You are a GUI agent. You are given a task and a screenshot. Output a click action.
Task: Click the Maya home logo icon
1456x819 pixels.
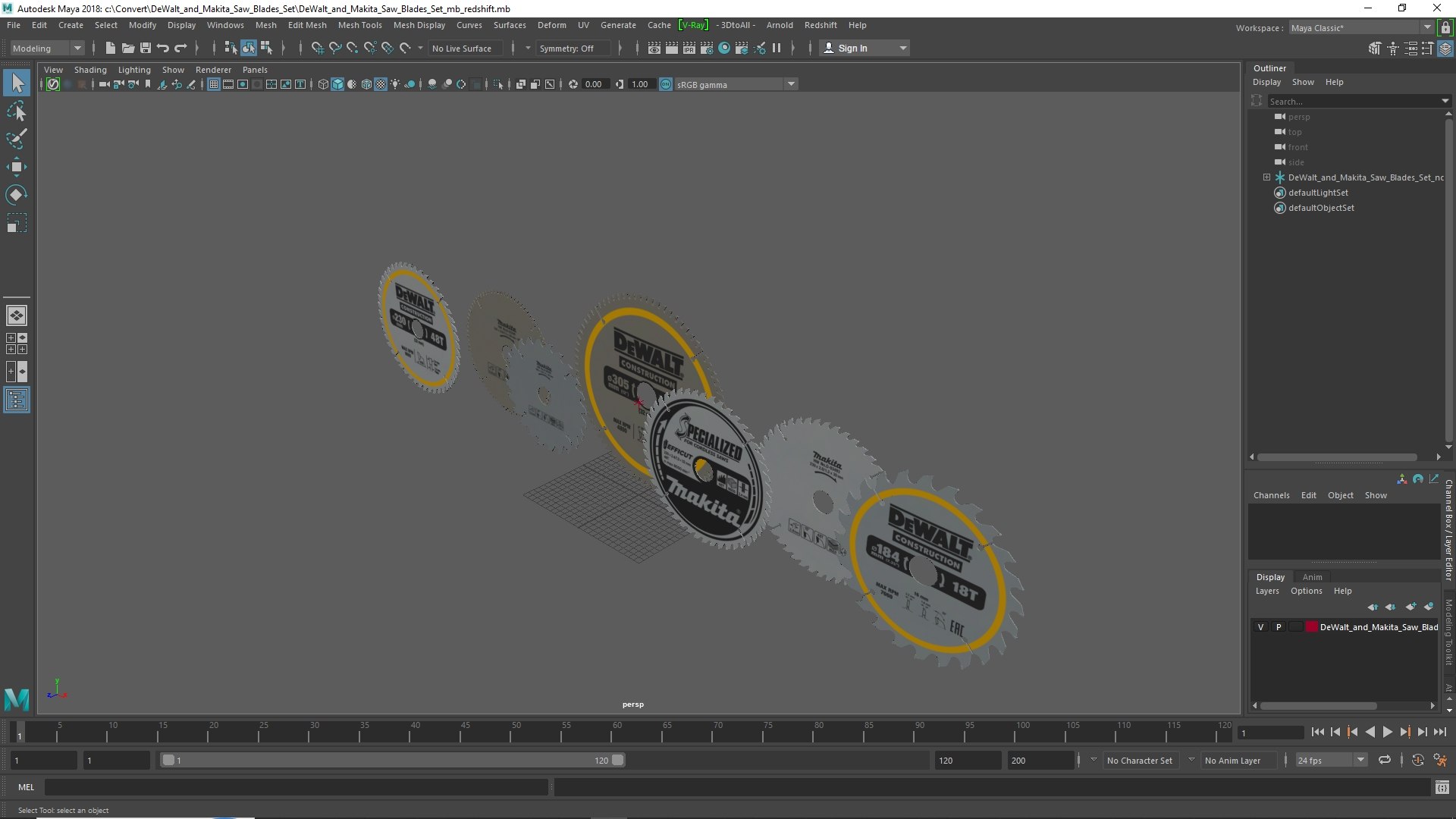point(17,698)
